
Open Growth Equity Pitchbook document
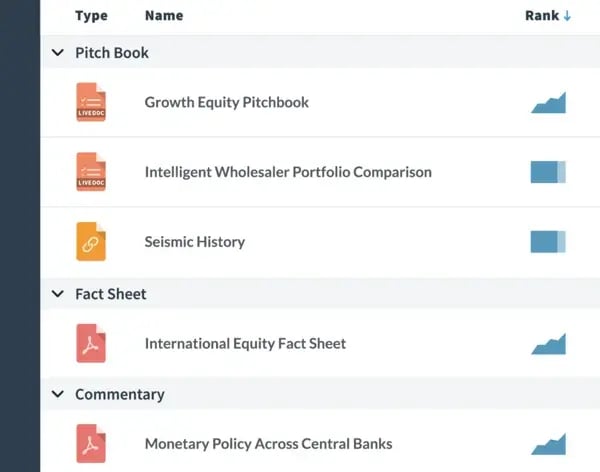[226, 102]
